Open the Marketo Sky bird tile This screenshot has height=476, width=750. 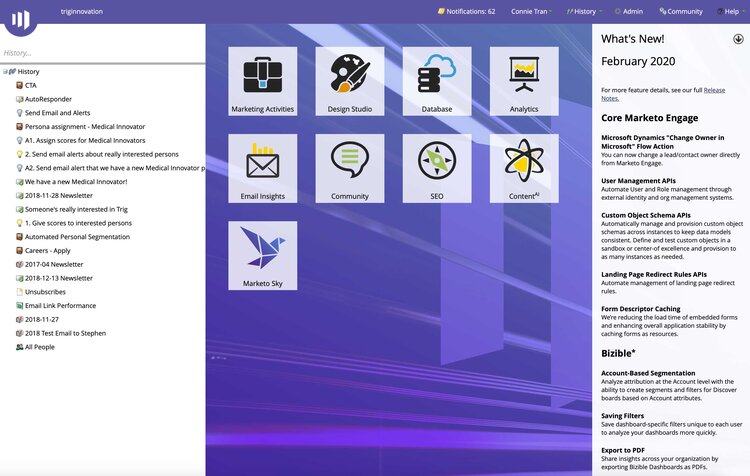pyautogui.click(x=263, y=255)
